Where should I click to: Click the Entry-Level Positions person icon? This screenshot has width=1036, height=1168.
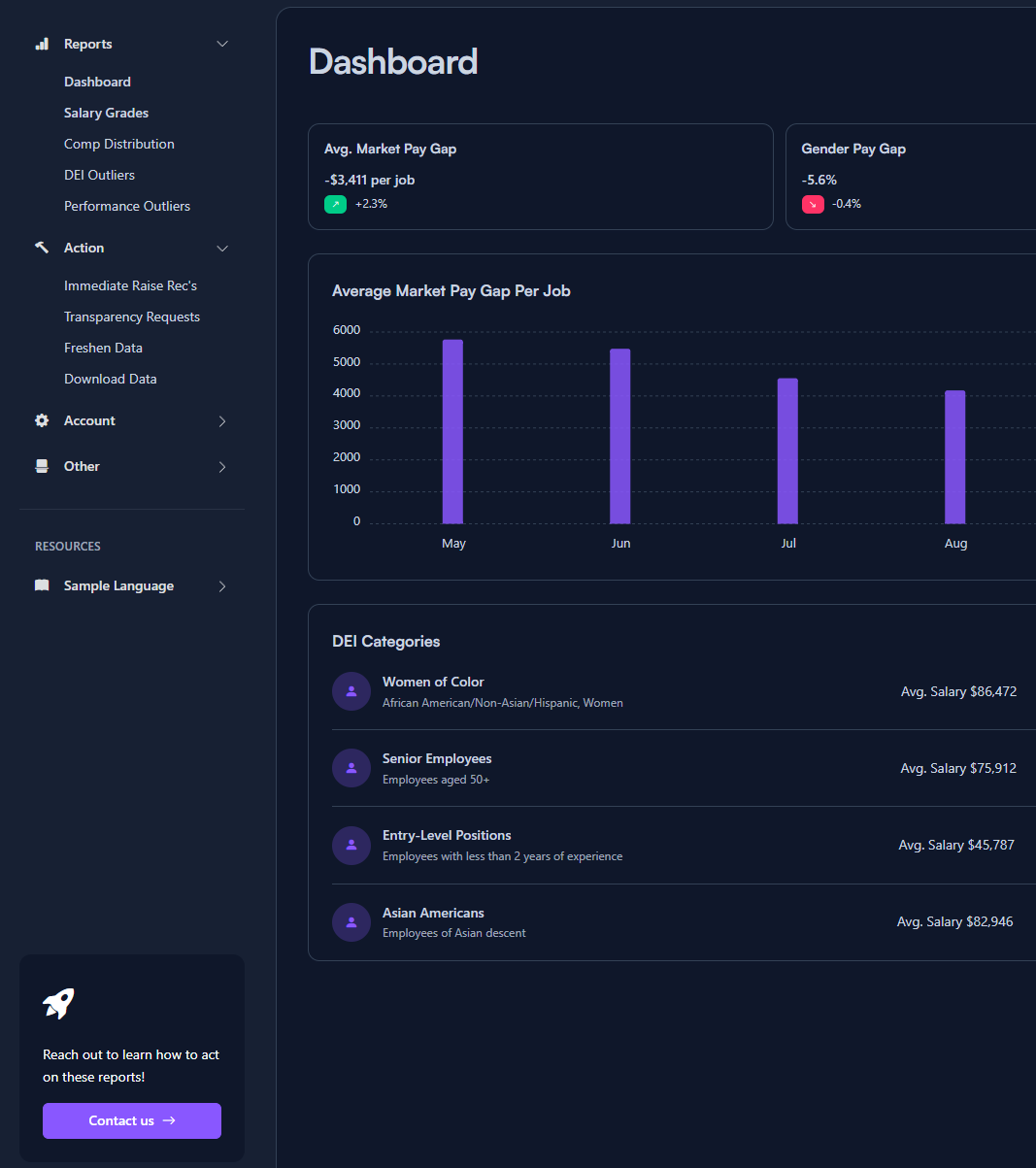point(351,845)
